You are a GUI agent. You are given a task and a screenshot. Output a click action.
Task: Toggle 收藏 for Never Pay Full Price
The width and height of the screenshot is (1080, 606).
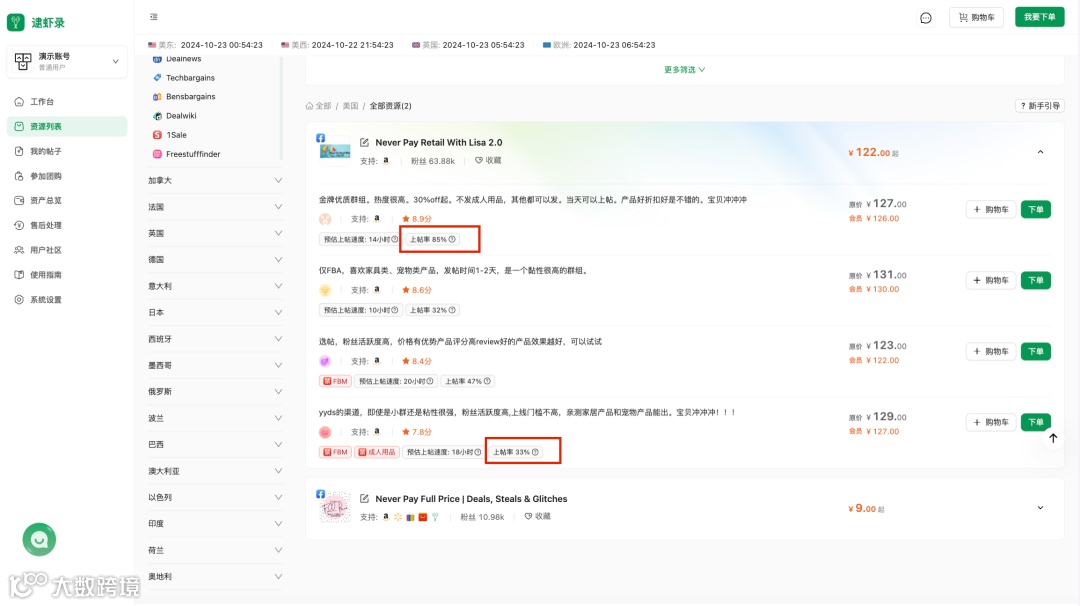[537, 516]
